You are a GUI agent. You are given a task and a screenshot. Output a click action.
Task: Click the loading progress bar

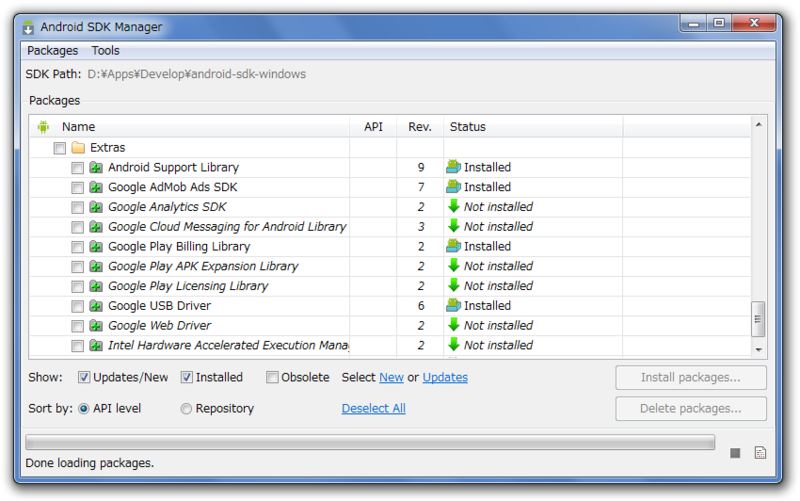pos(370,442)
